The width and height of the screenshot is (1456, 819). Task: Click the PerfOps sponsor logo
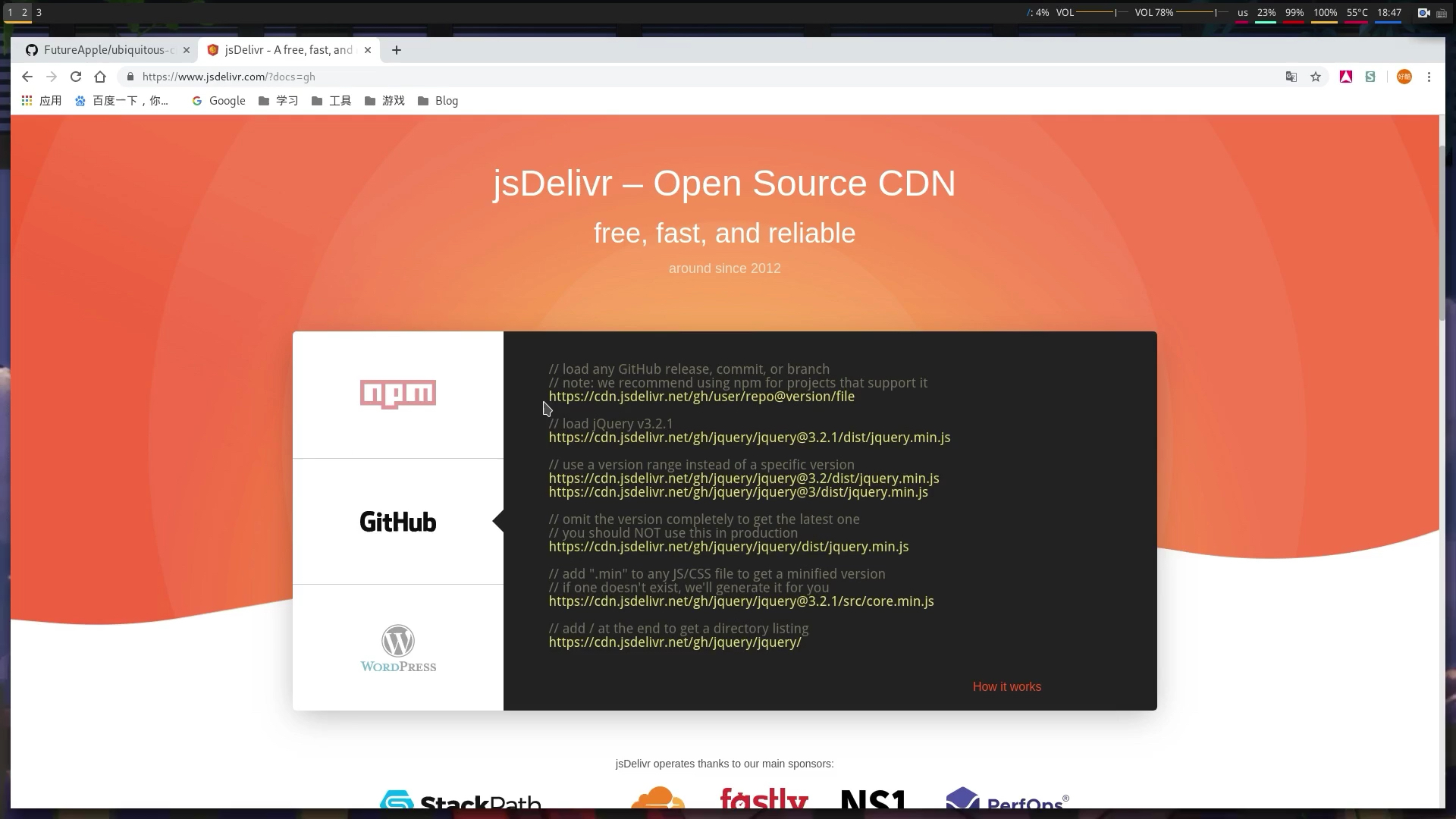[1007, 798]
